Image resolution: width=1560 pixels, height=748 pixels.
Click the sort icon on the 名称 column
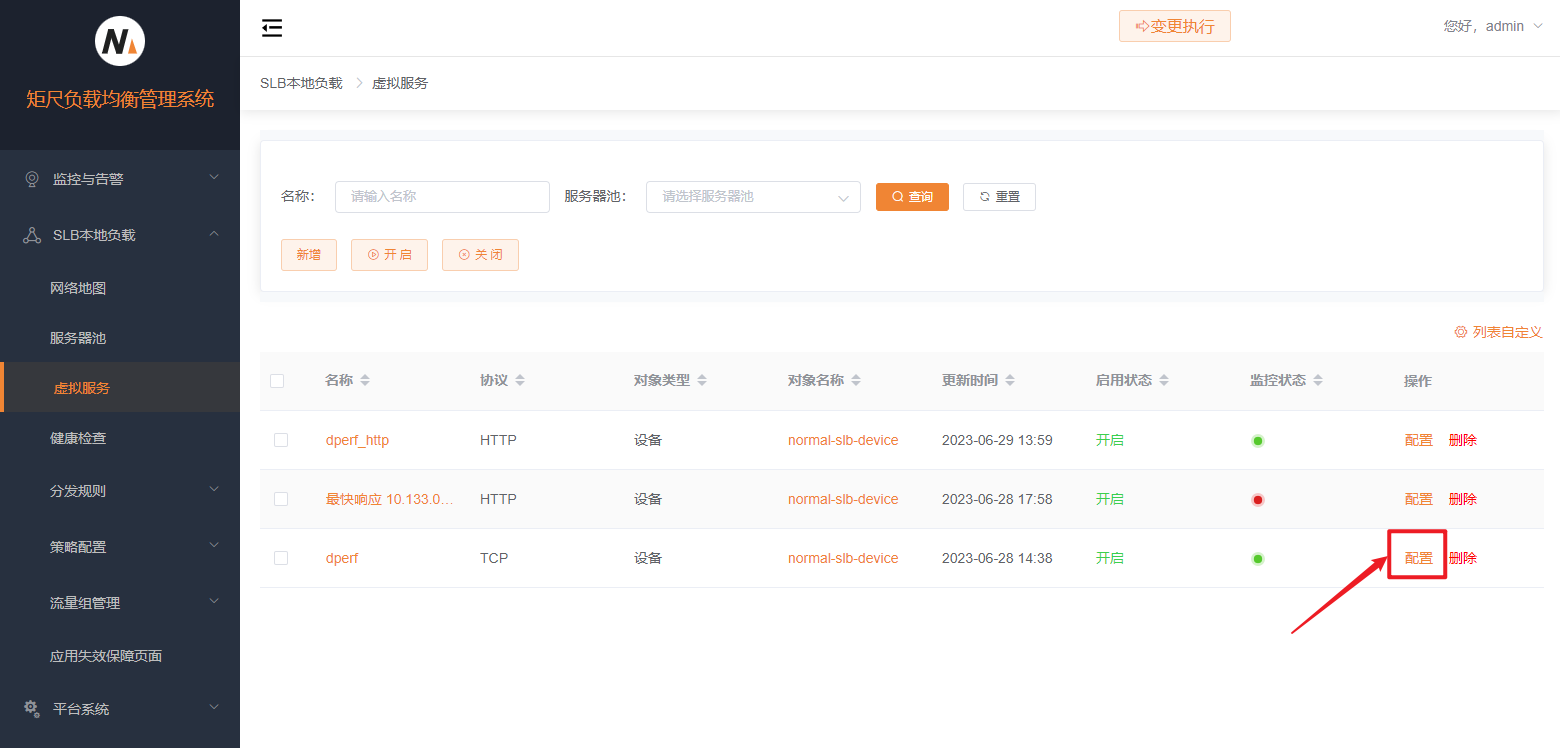coord(365,381)
